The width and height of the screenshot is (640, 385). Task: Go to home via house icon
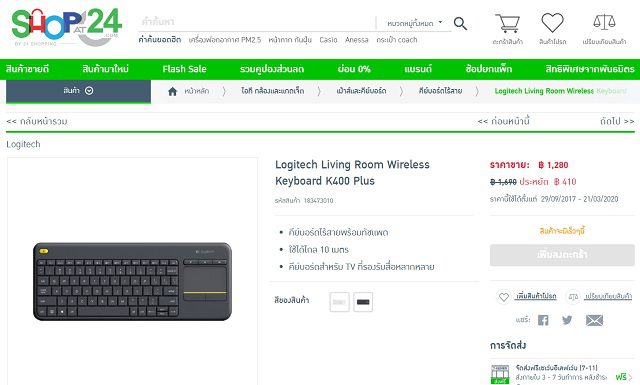(x=172, y=91)
